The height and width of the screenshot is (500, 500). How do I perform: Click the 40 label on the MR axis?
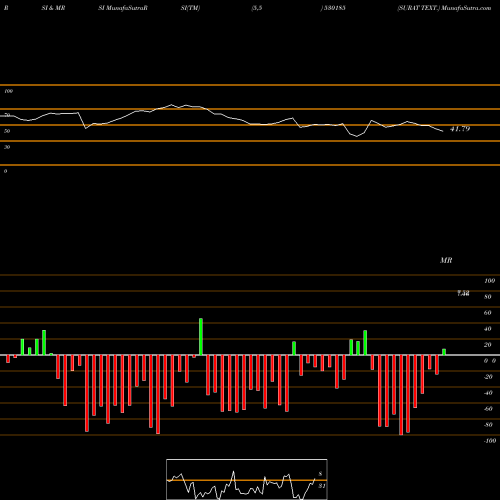click(488, 329)
